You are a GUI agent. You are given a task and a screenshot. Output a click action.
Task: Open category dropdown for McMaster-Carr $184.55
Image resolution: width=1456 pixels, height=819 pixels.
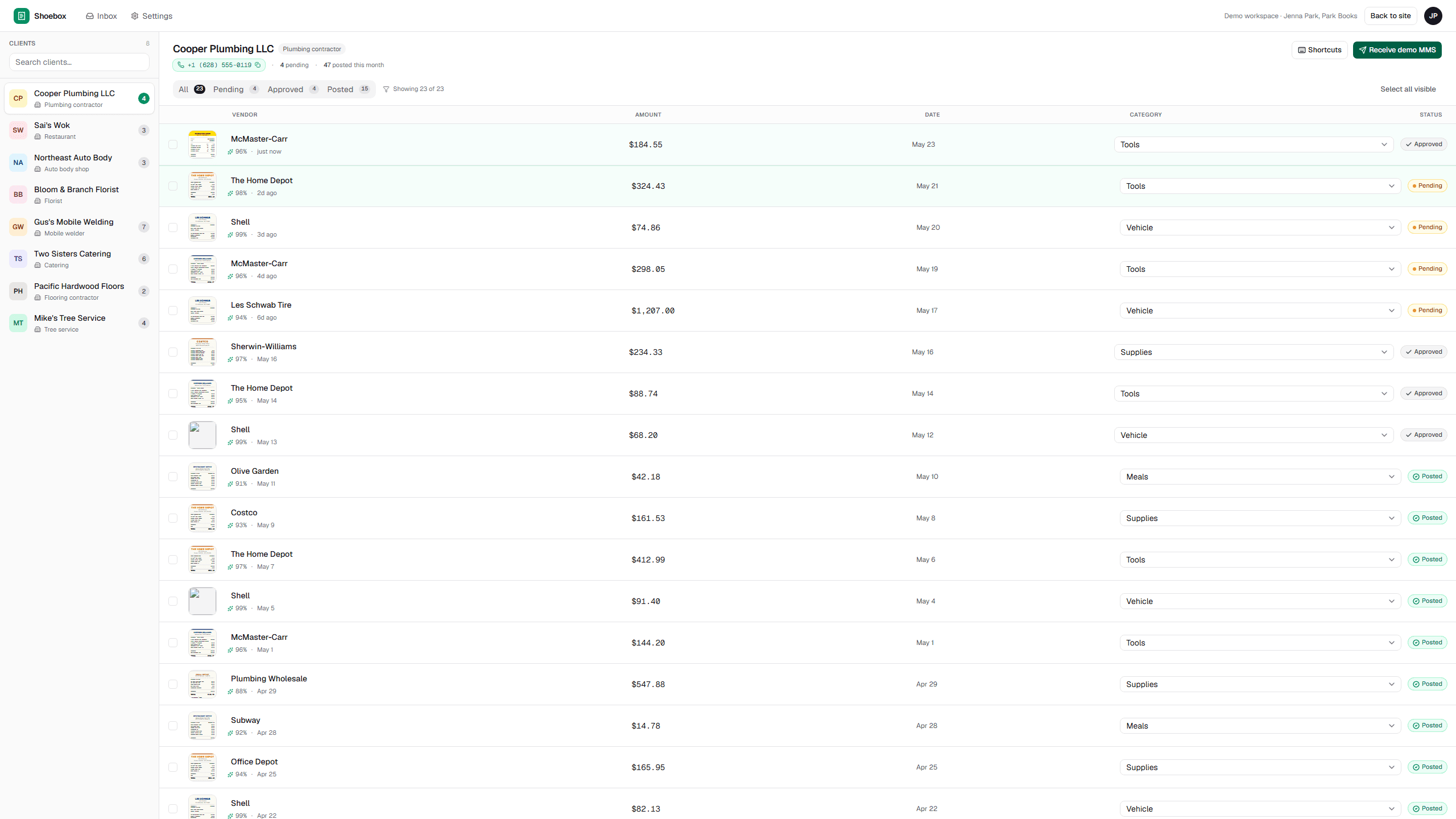coord(1254,144)
